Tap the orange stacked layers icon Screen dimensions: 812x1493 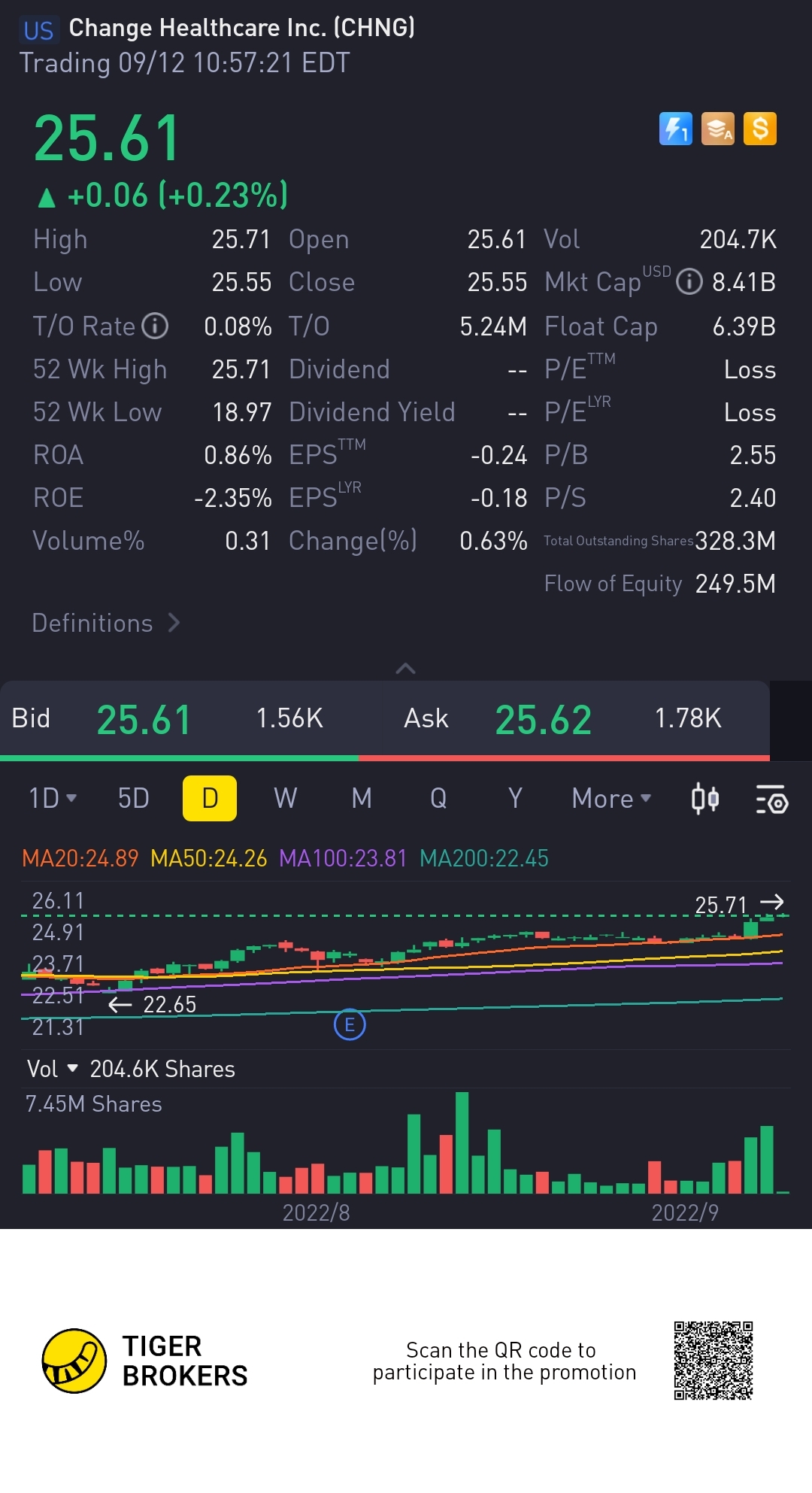coord(718,129)
